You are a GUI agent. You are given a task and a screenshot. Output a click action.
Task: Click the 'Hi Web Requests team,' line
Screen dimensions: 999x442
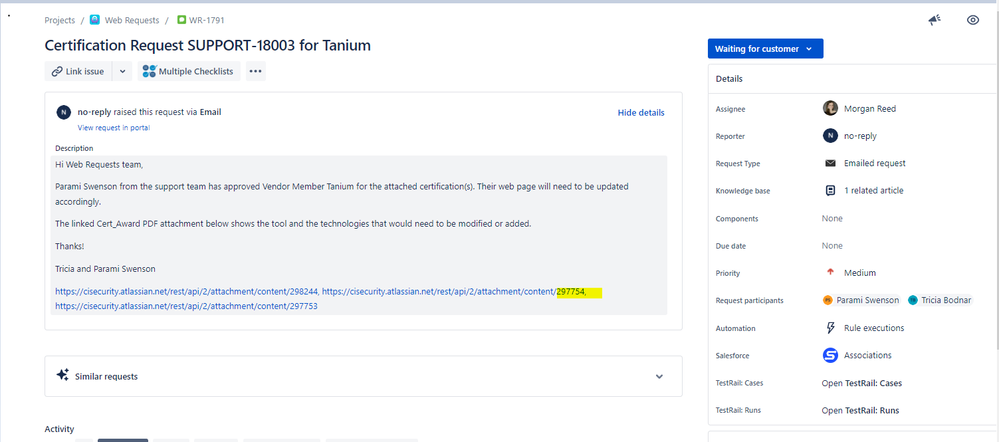(100, 164)
